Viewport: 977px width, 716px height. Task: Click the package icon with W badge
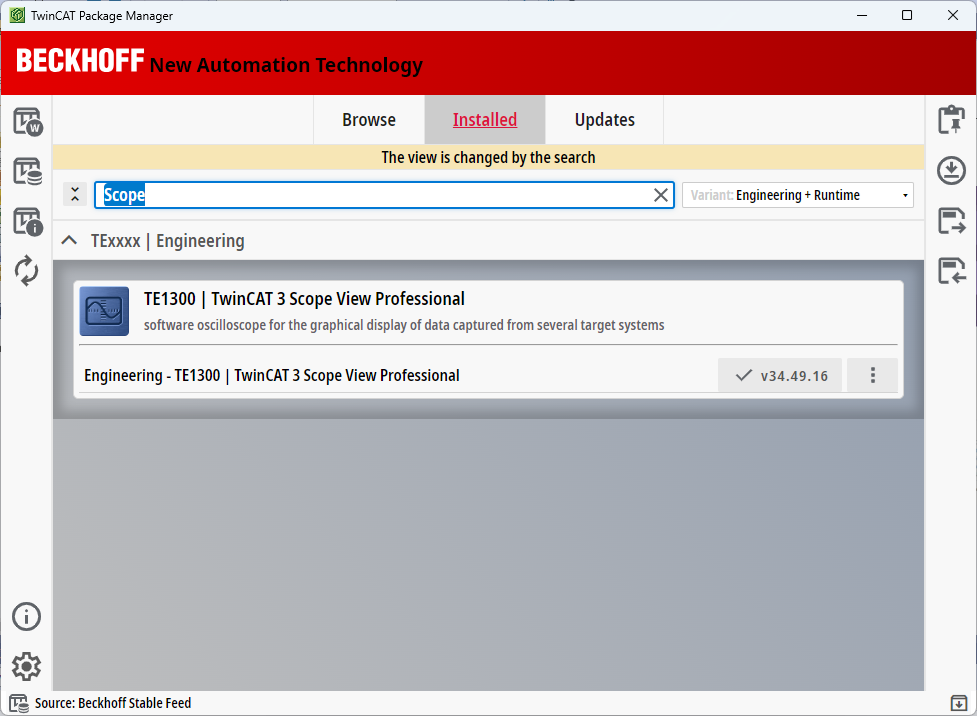(27, 122)
